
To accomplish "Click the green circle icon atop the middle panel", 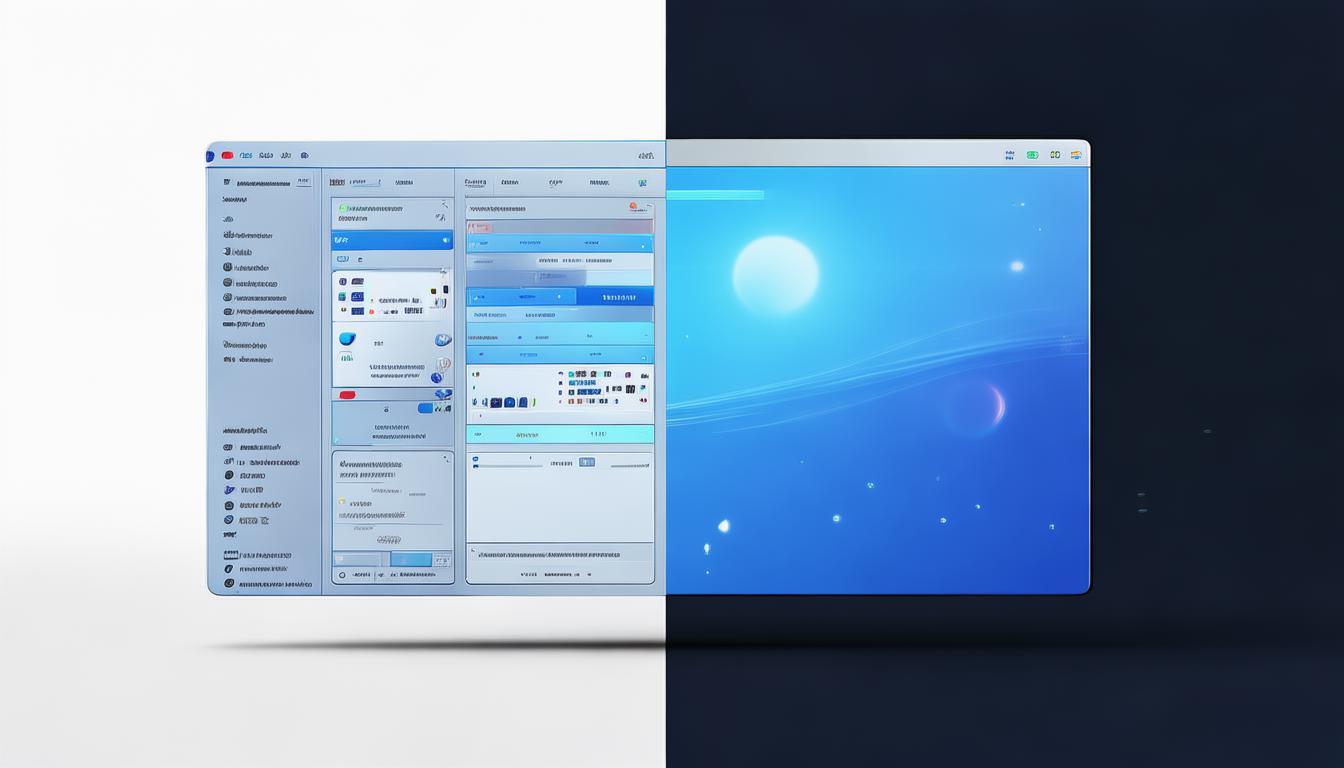I will coord(340,208).
